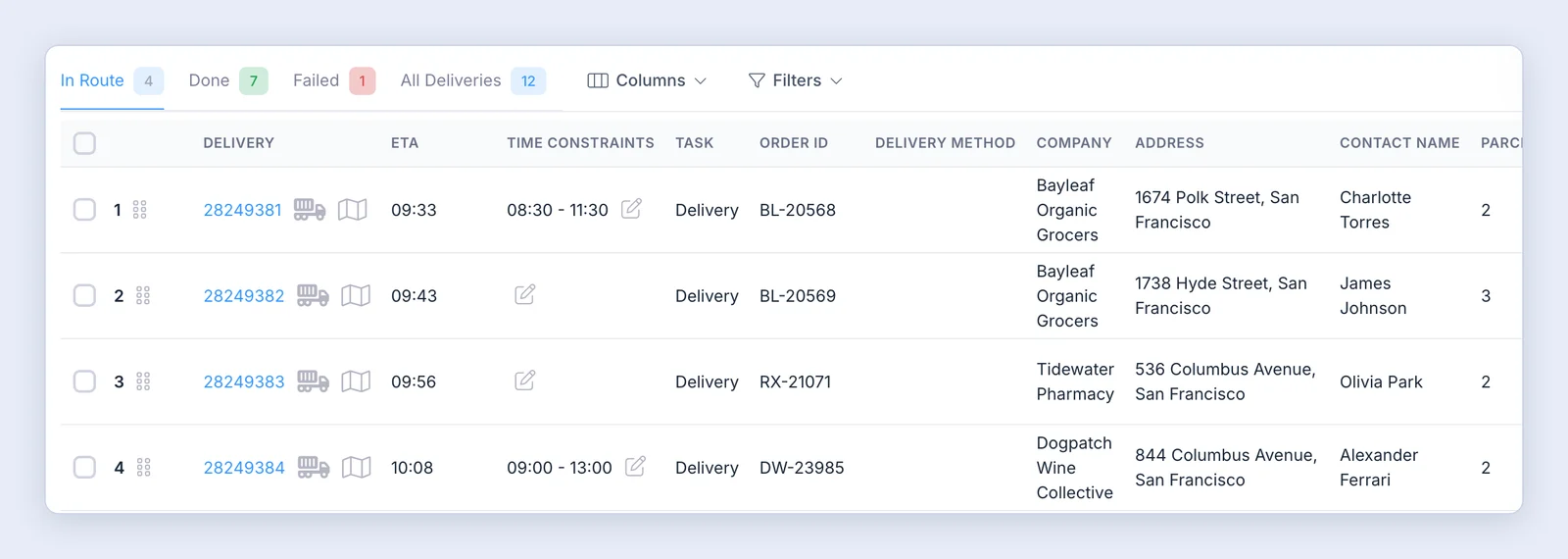Switch to the All Deliveries tab
1568x559 pixels.
tap(473, 80)
